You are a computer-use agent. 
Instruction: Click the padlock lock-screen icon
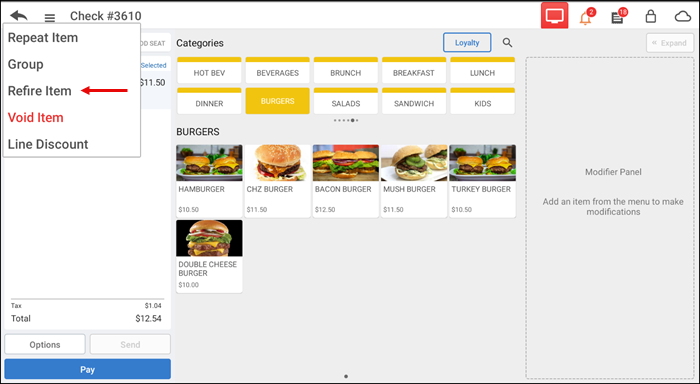point(651,17)
